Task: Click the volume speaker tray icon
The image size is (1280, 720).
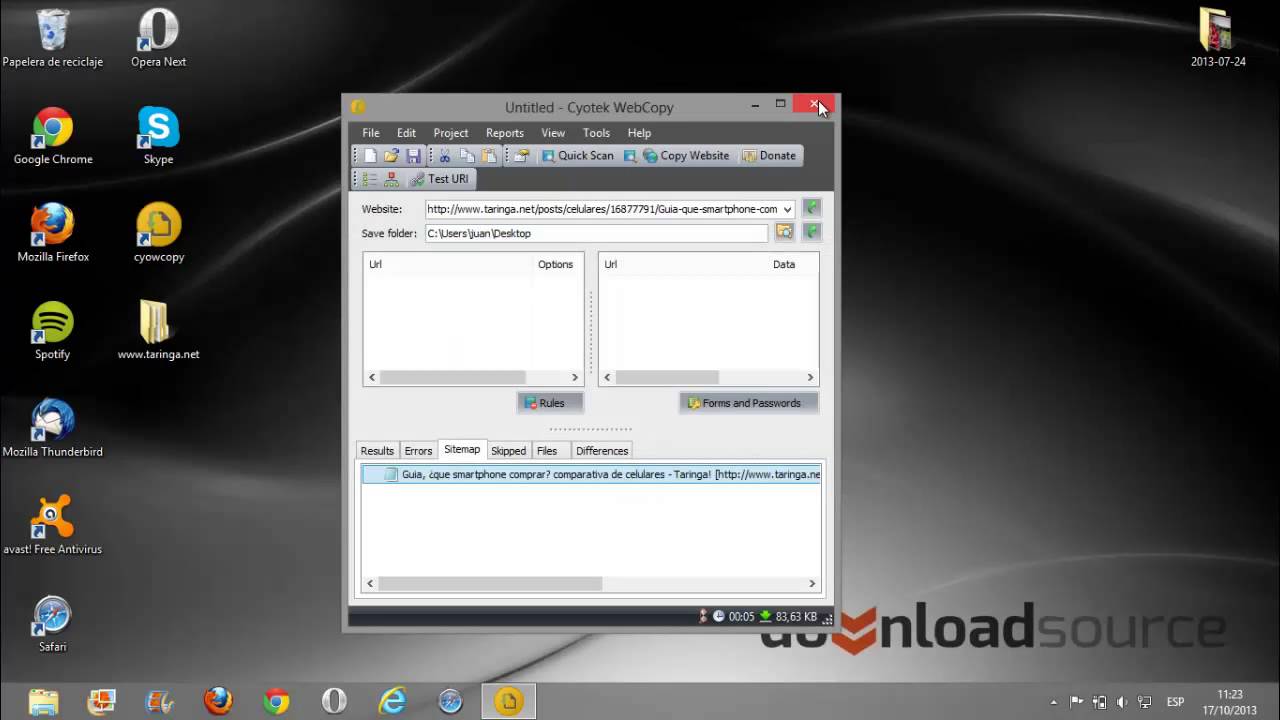Action: pyautogui.click(x=1122, y=701)
